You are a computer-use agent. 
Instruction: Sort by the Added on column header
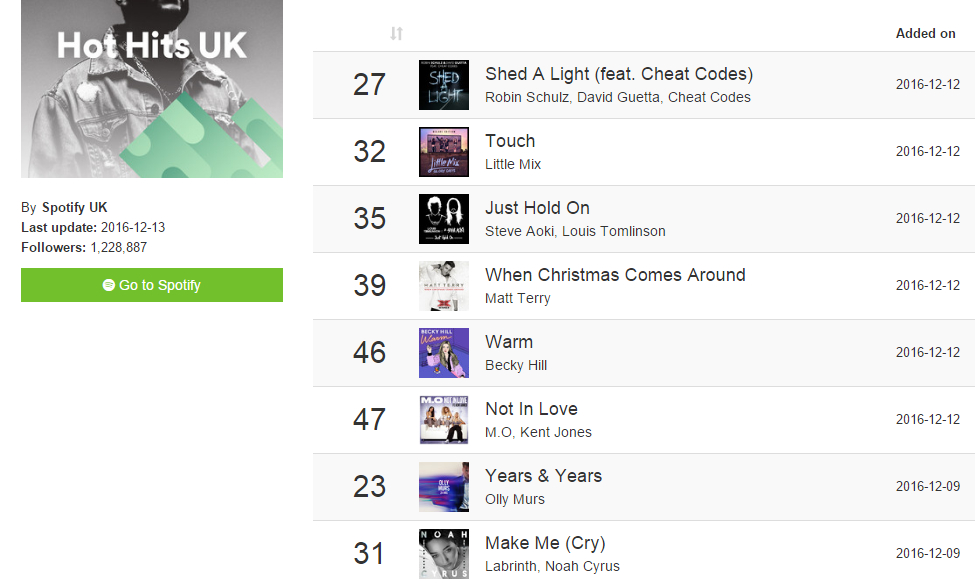(925, 34)
